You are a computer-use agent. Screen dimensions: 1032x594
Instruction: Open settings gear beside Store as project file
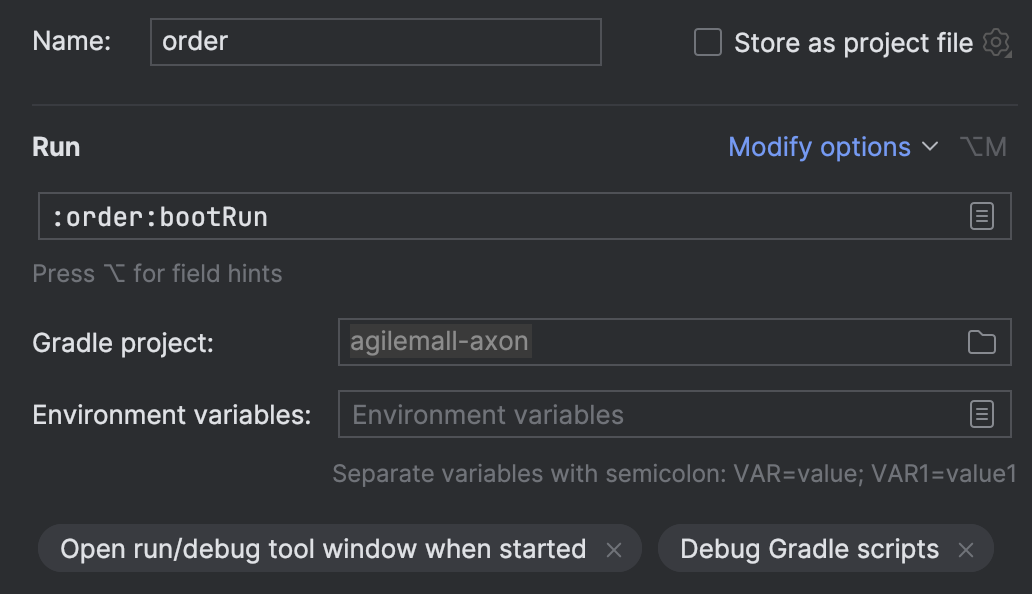(996, 43)
